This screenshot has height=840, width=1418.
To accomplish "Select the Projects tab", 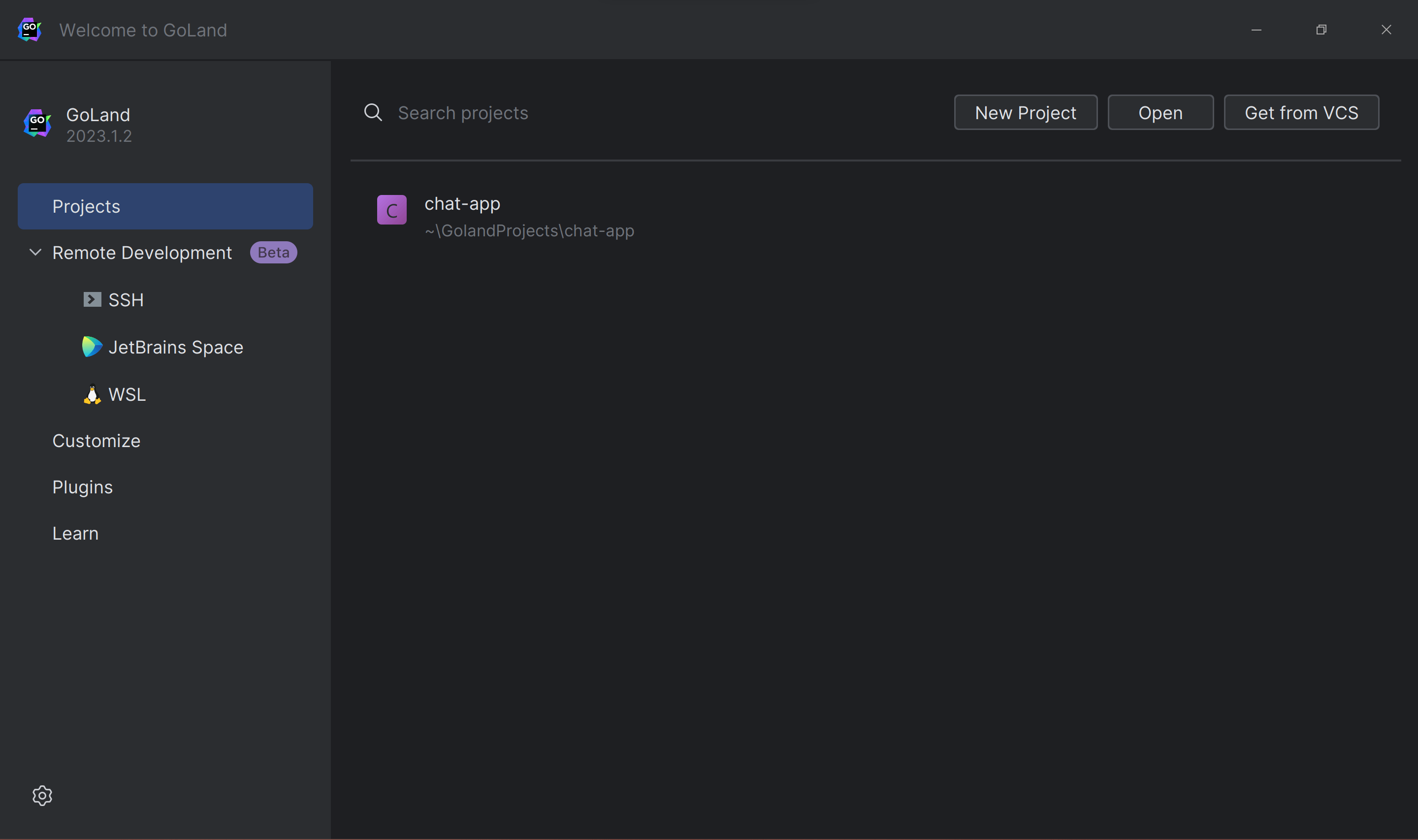I will point(165,206).
